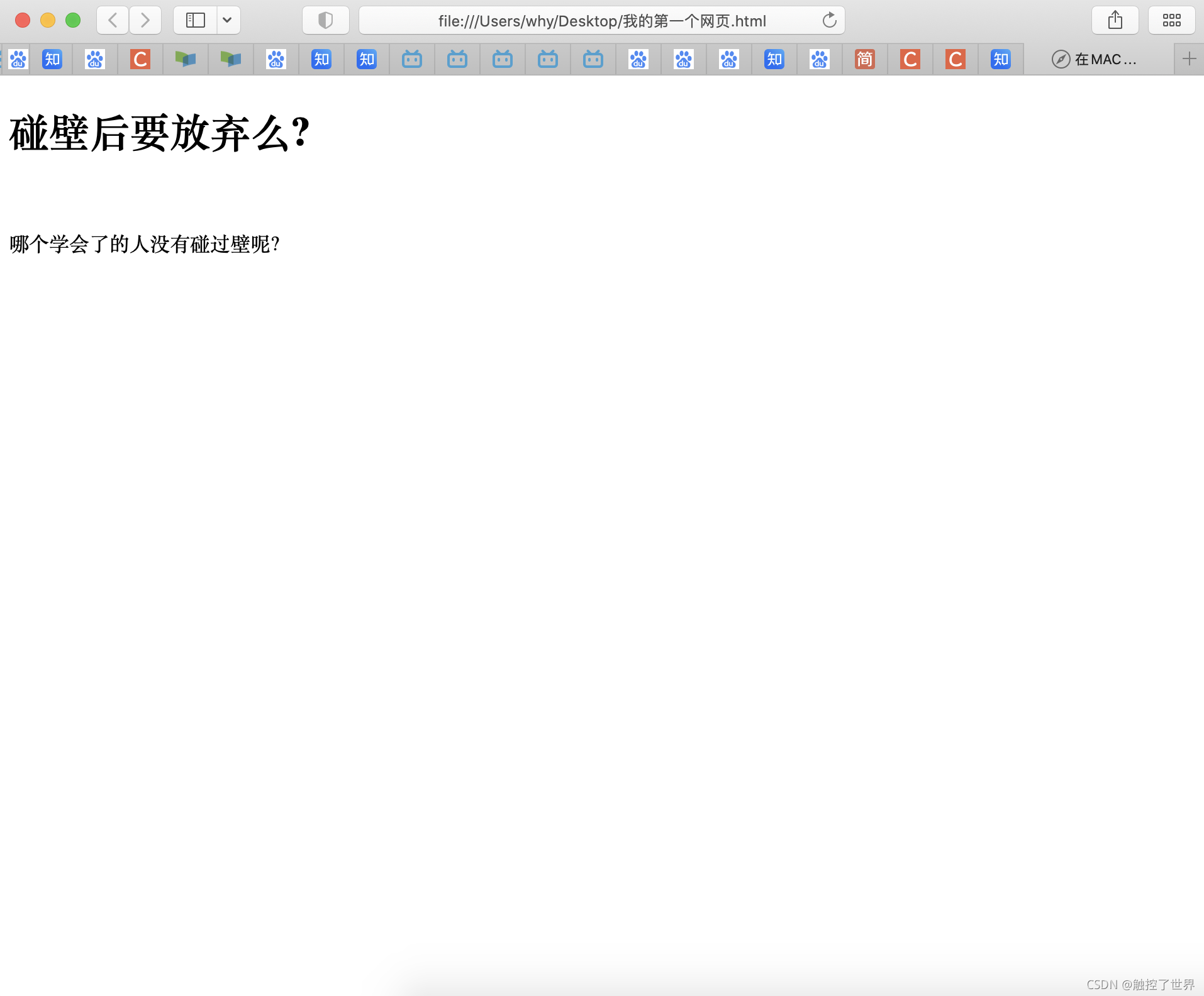Focus the address bar showing 我的第一个网页.html

[x=602, y=20]
